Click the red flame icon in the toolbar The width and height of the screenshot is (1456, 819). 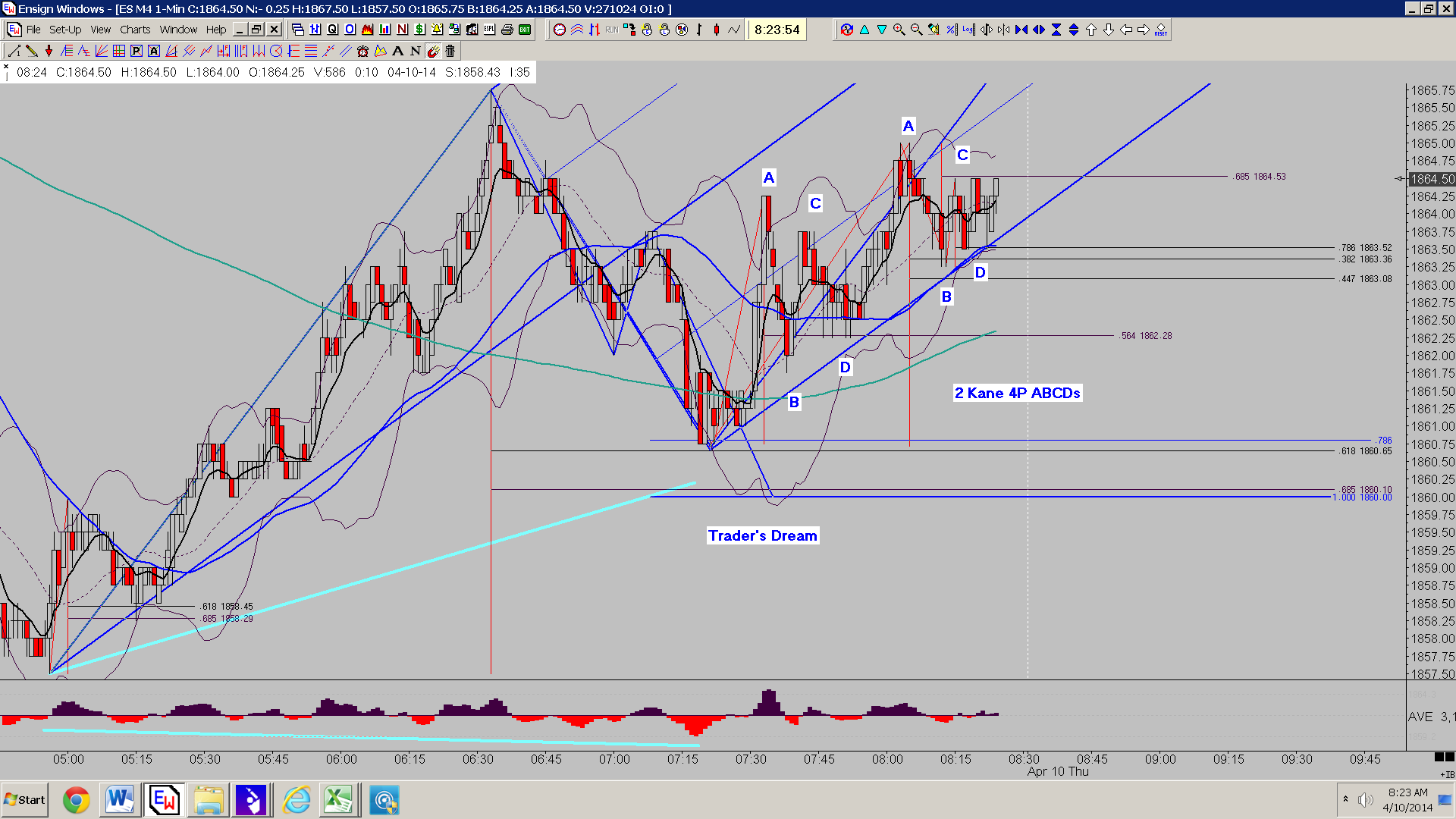click(x=367, y=30)
